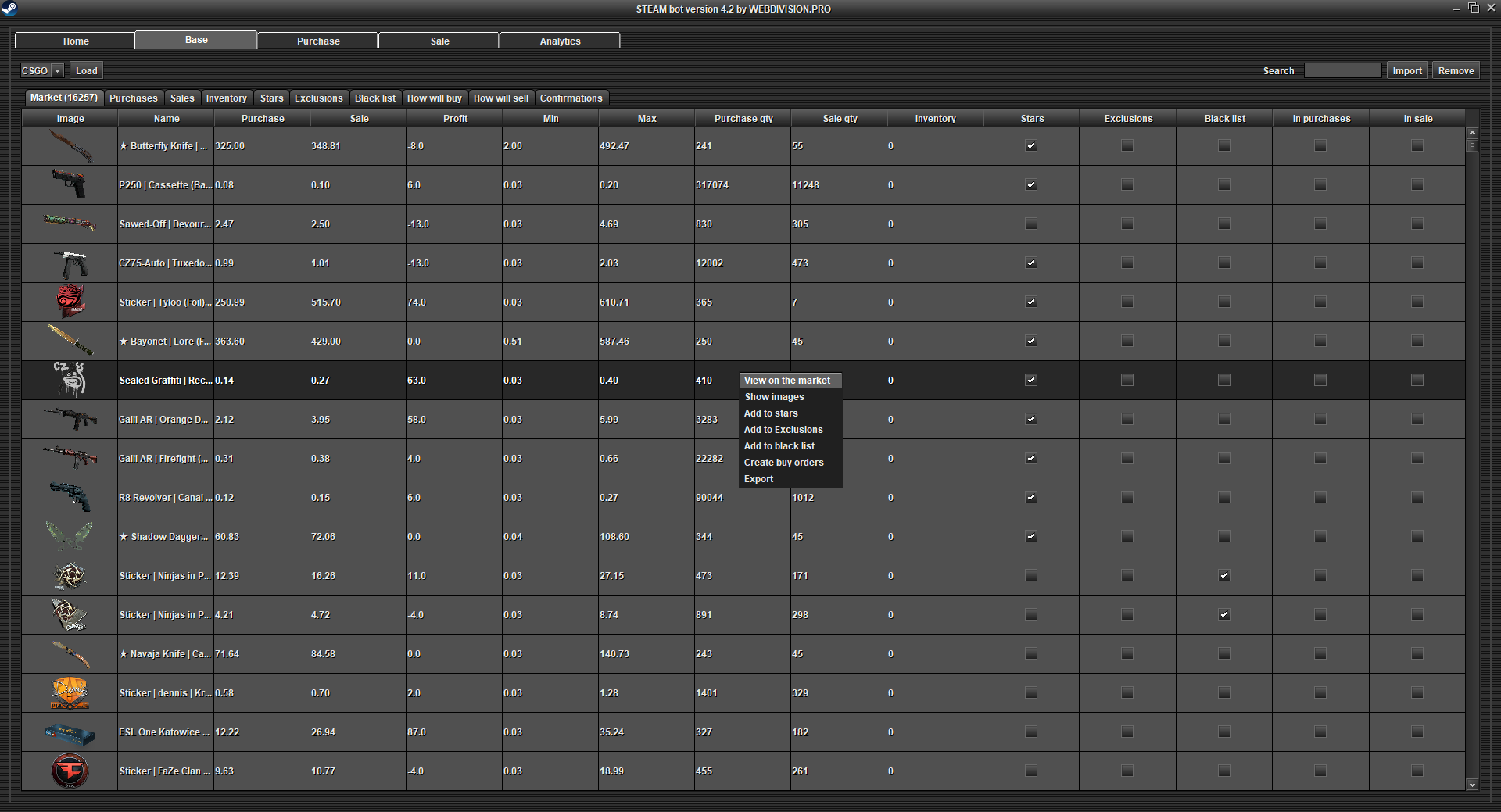Enable Stars checkbox for Sawed-Off Devourer row
Viewport: 1501px width, 812px height.
pos(1031,224)
